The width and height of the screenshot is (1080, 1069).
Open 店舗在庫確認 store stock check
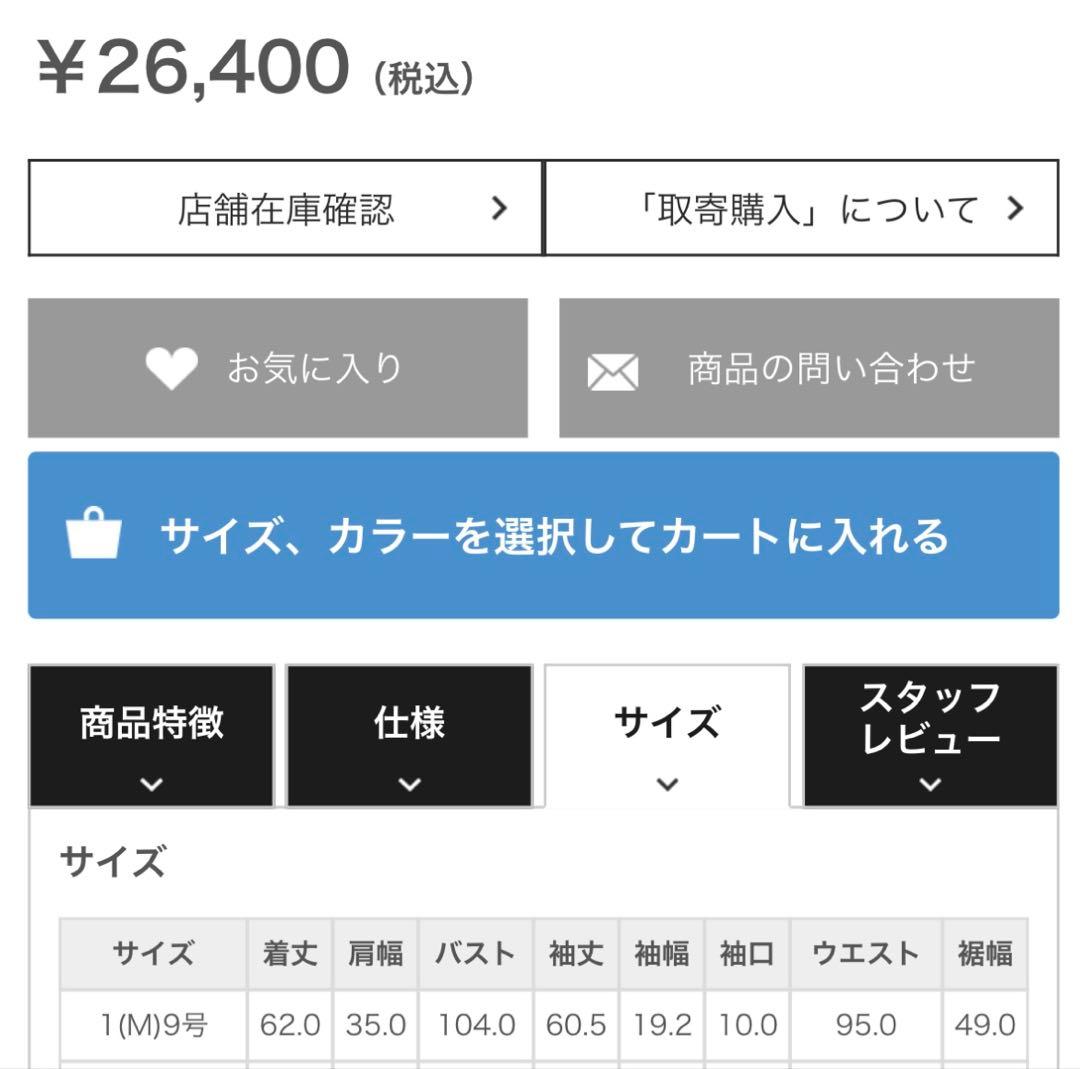[x=284, y=209]
